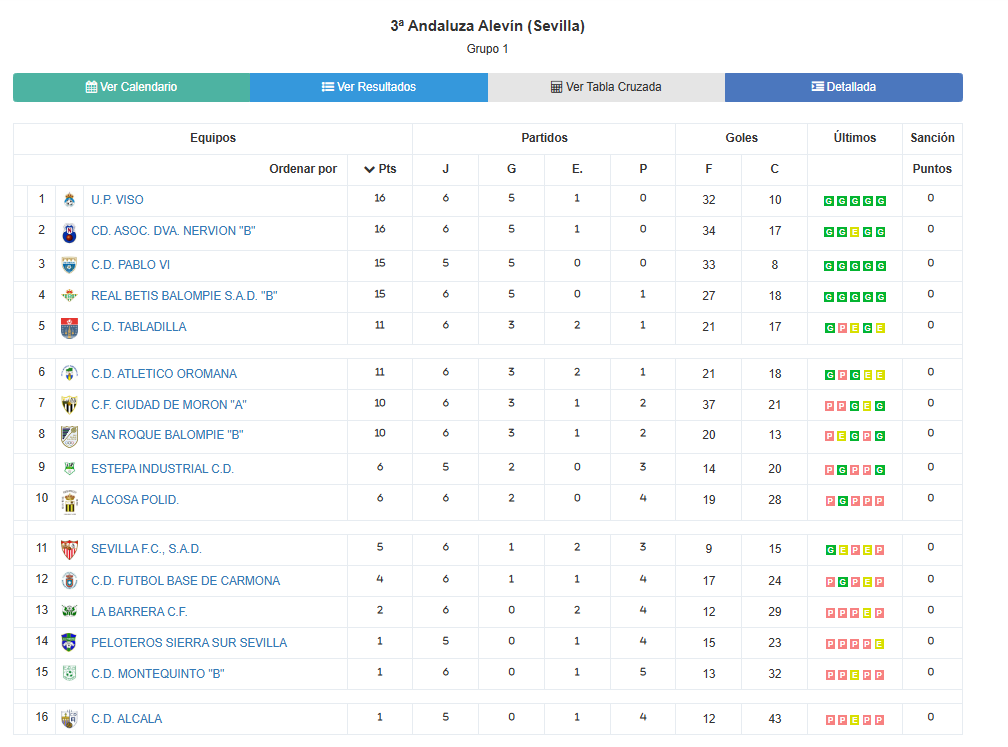Open C.D. FUTBOL BASE DE CARMONA link
1008x747 pixels.
click(186, 581)
